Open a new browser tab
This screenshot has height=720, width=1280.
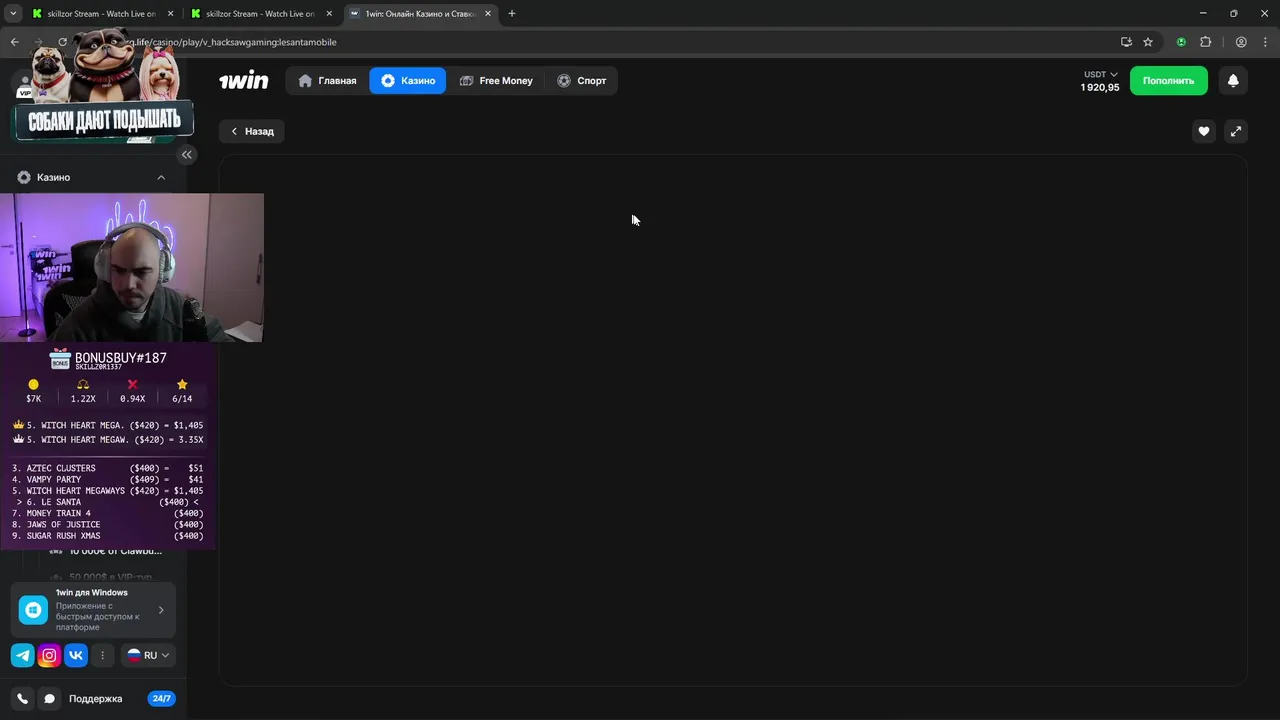click(512, 14)
